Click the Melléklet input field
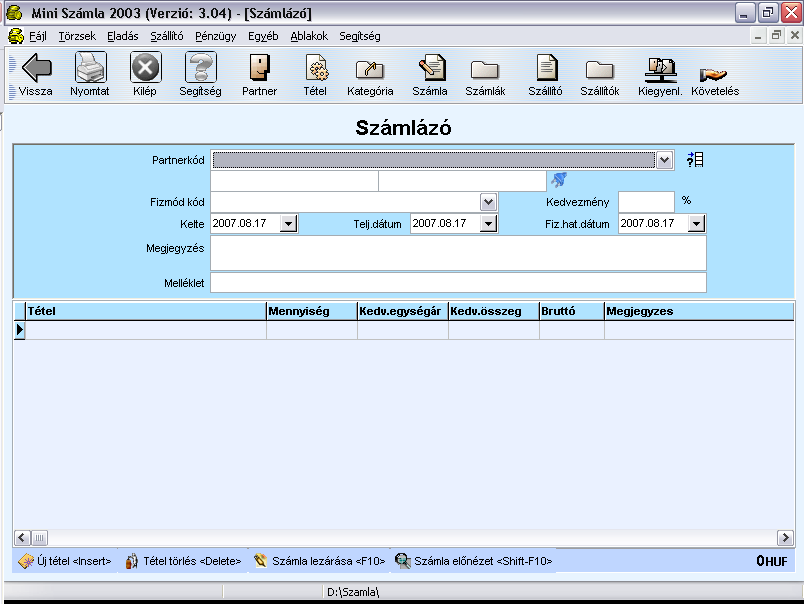This screenshot has width=804, height=604. tap(458, 283)
